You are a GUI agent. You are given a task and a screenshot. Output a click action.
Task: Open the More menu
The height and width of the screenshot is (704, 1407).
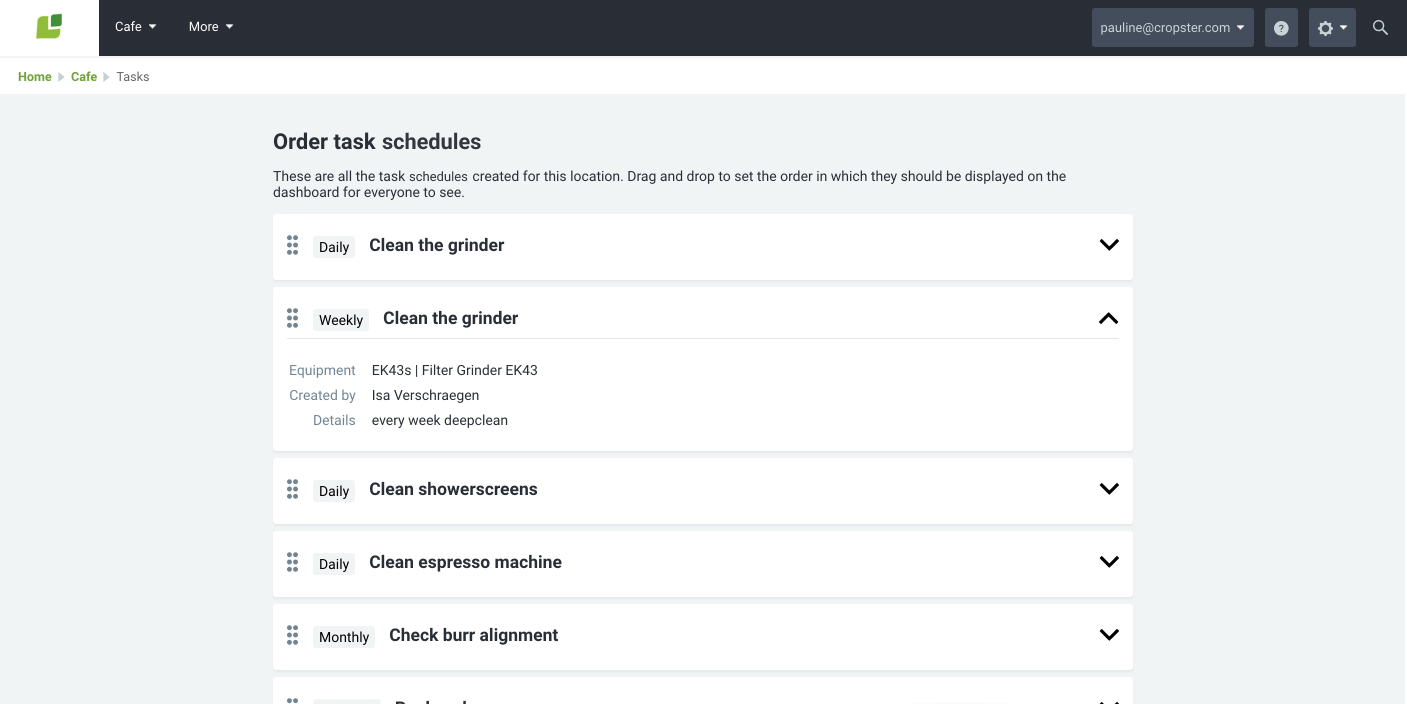click(210, 27)
